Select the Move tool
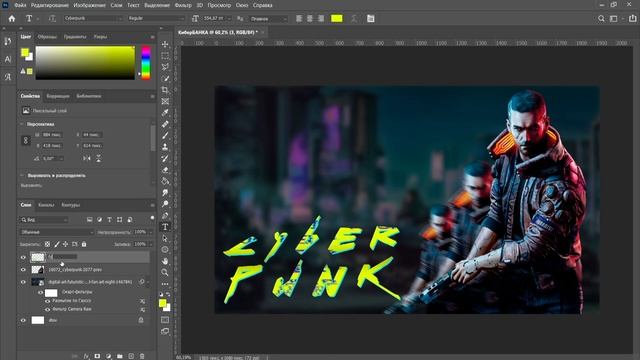 pos(165,44)
